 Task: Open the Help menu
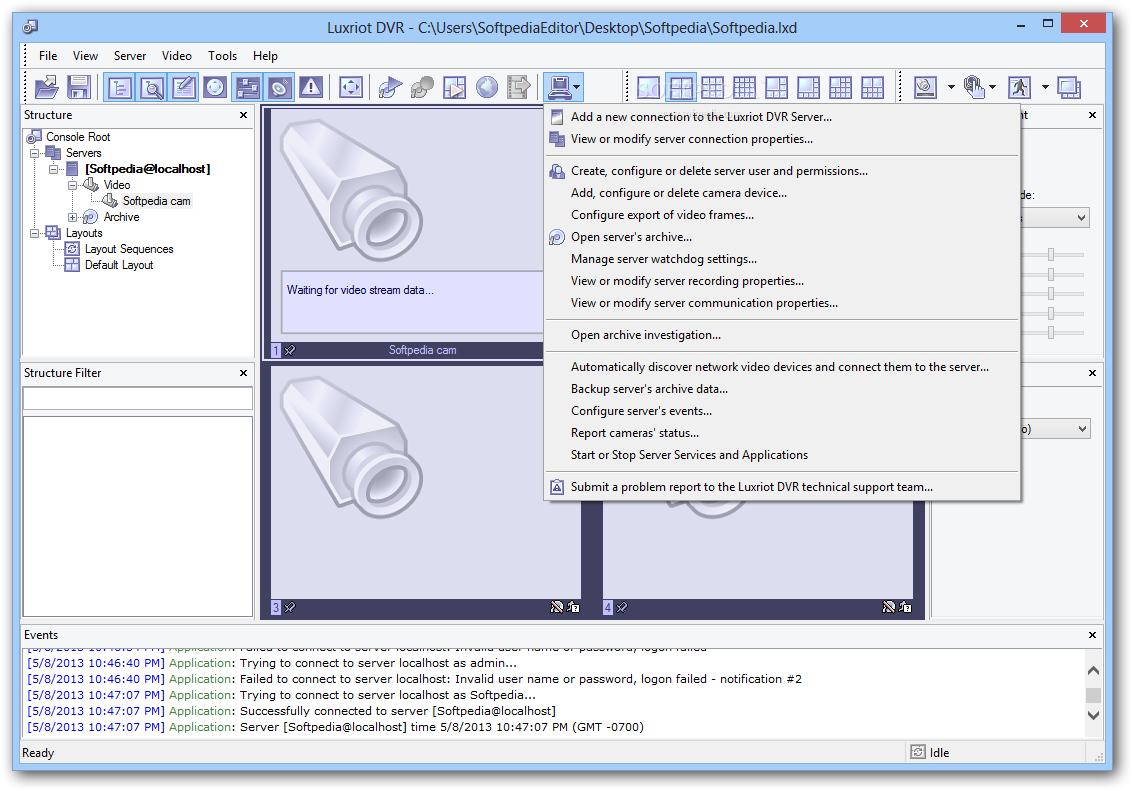(265, 56)
